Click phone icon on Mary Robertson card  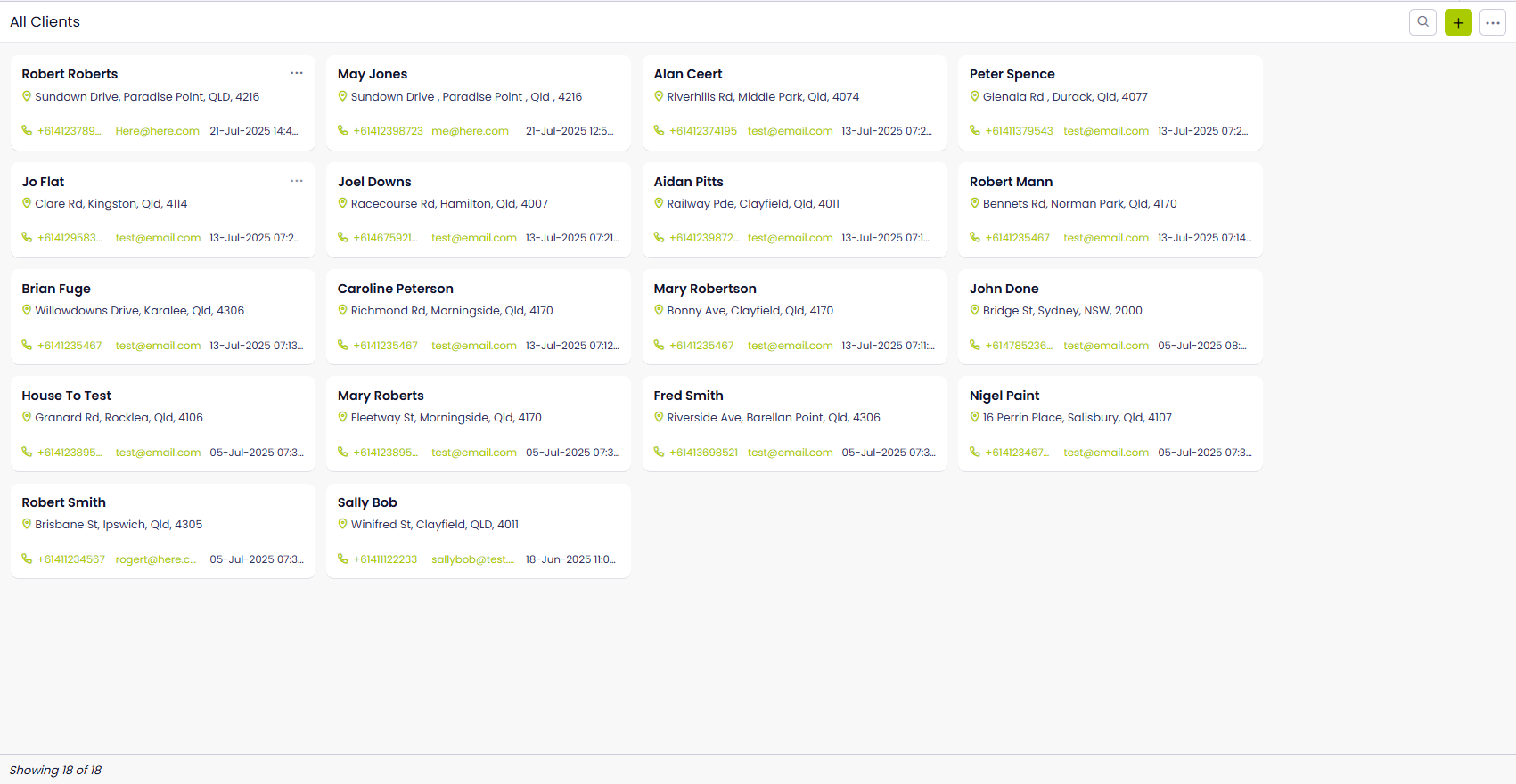click(660, 345)
